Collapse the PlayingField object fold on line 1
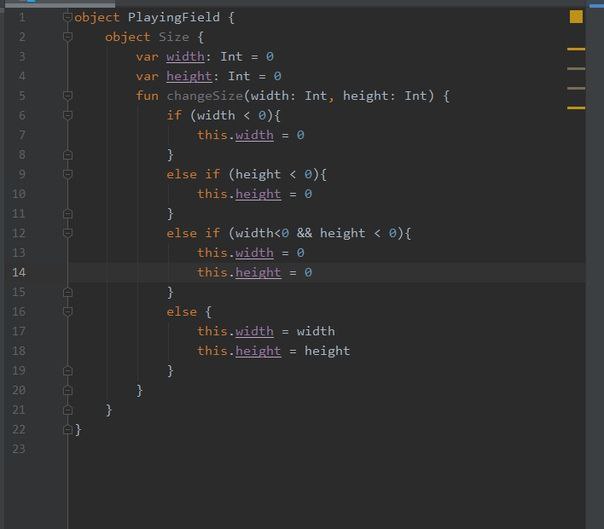The height and width of the screenshot is (529, 604). (x=67, y=17)
